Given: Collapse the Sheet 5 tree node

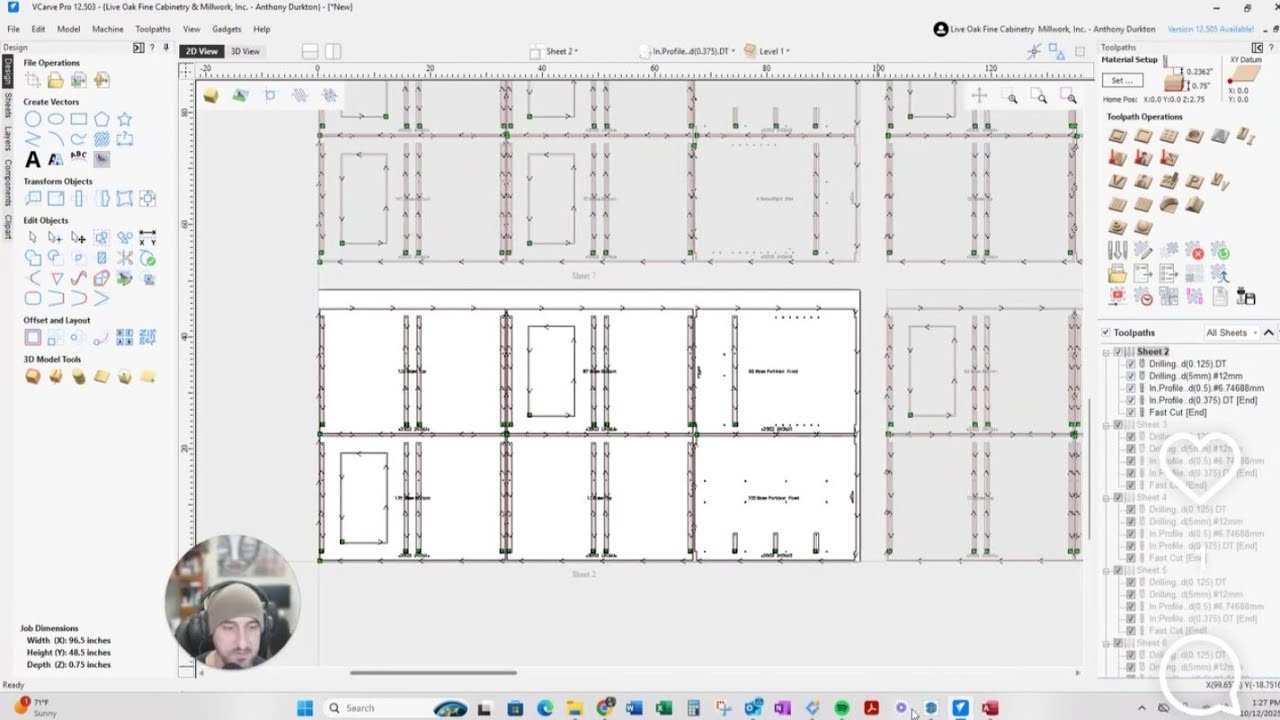Looking at the screenshot, I should (x=1107, y=570).
